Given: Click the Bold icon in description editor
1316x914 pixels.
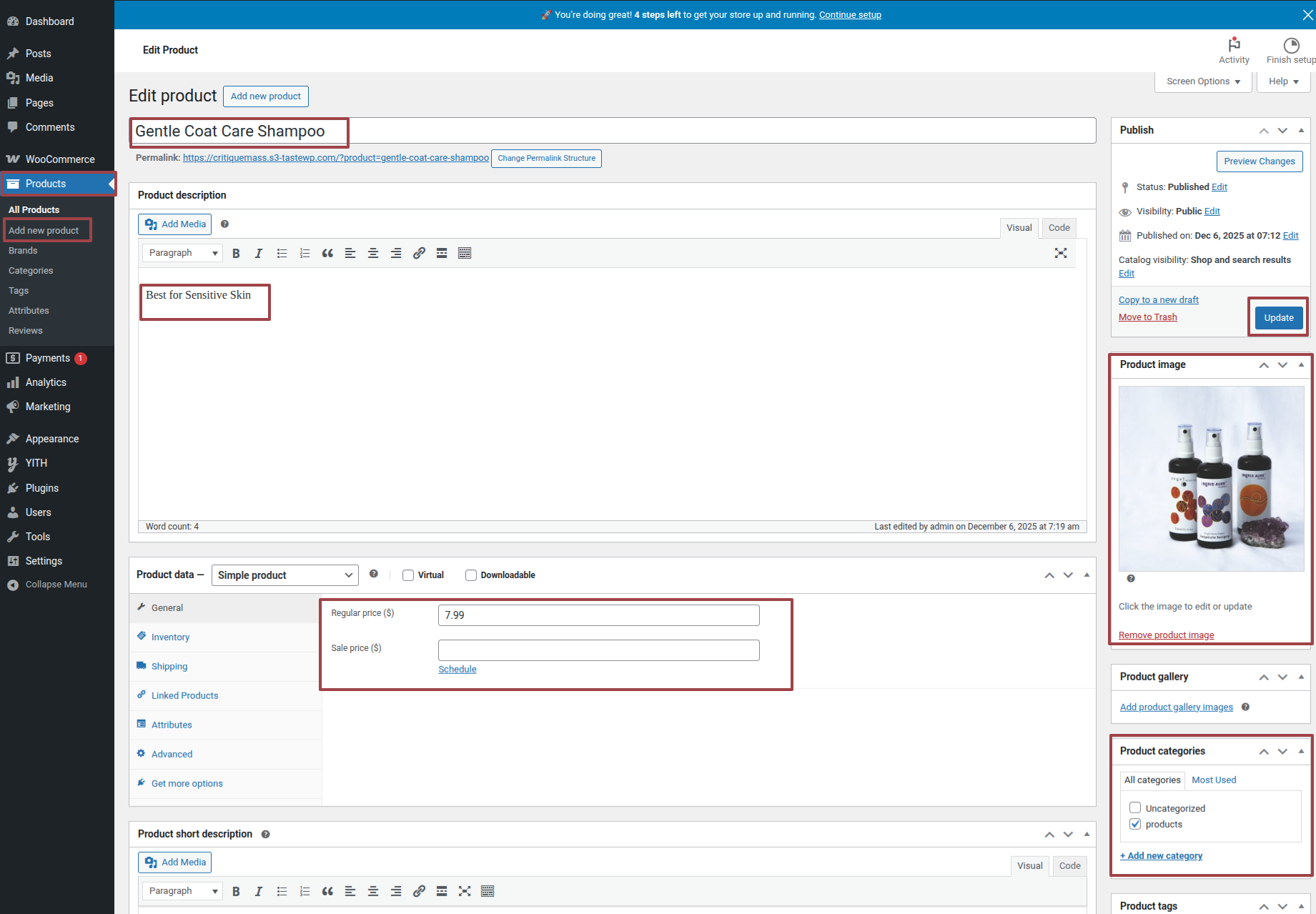Looking at the screenshot, I should tap(236, 253).
